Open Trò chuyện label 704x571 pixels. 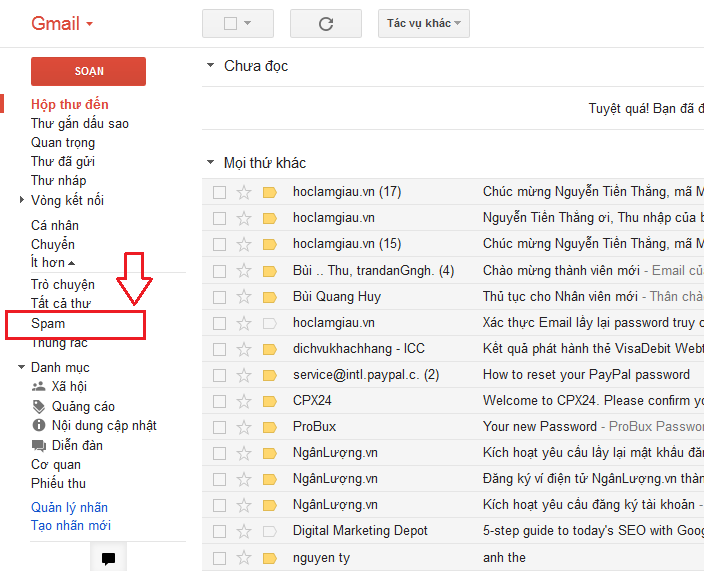[x=63, y=285]
